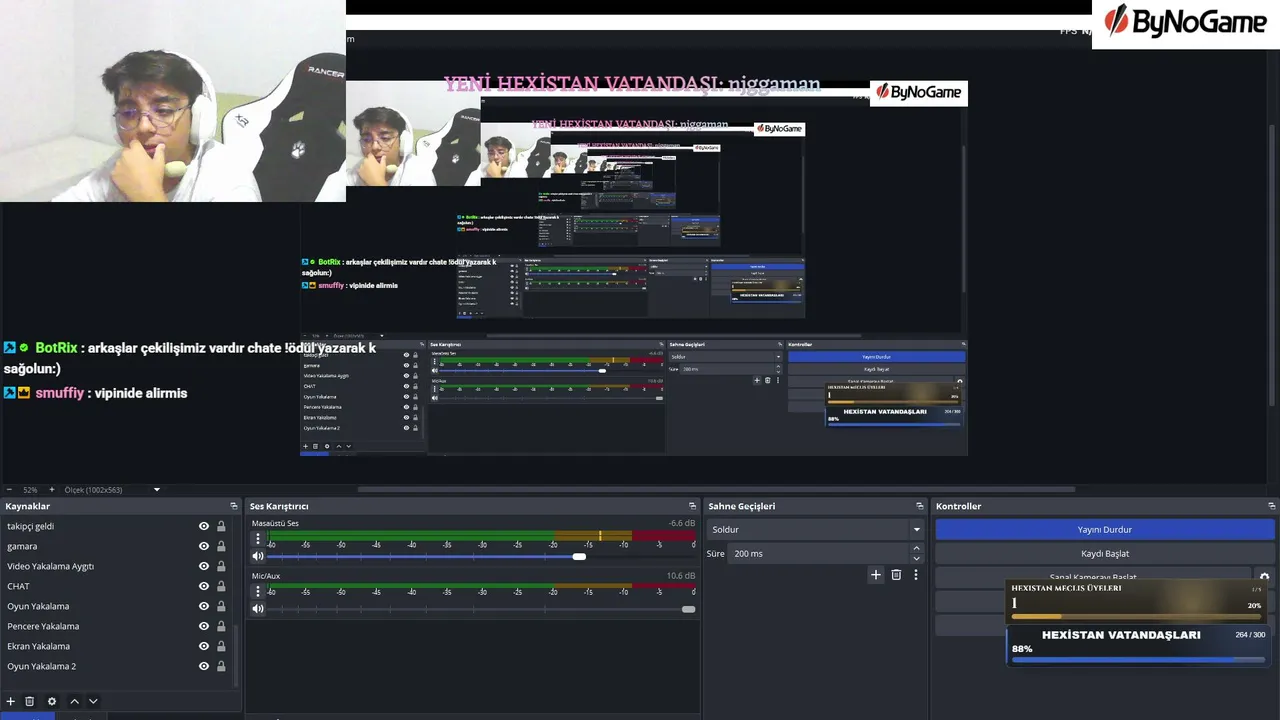
Task: Move selected source down in the list
Action: [93, 702]
